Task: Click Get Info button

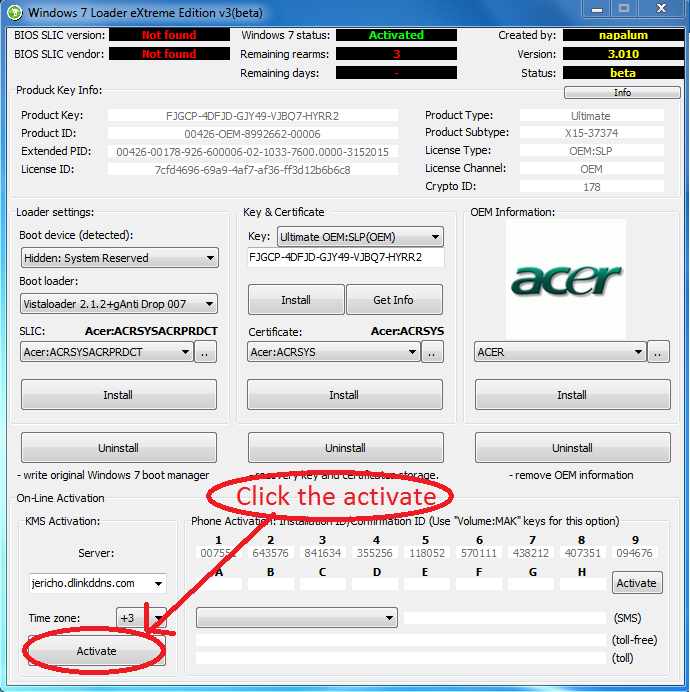Action: click(394, 300)
